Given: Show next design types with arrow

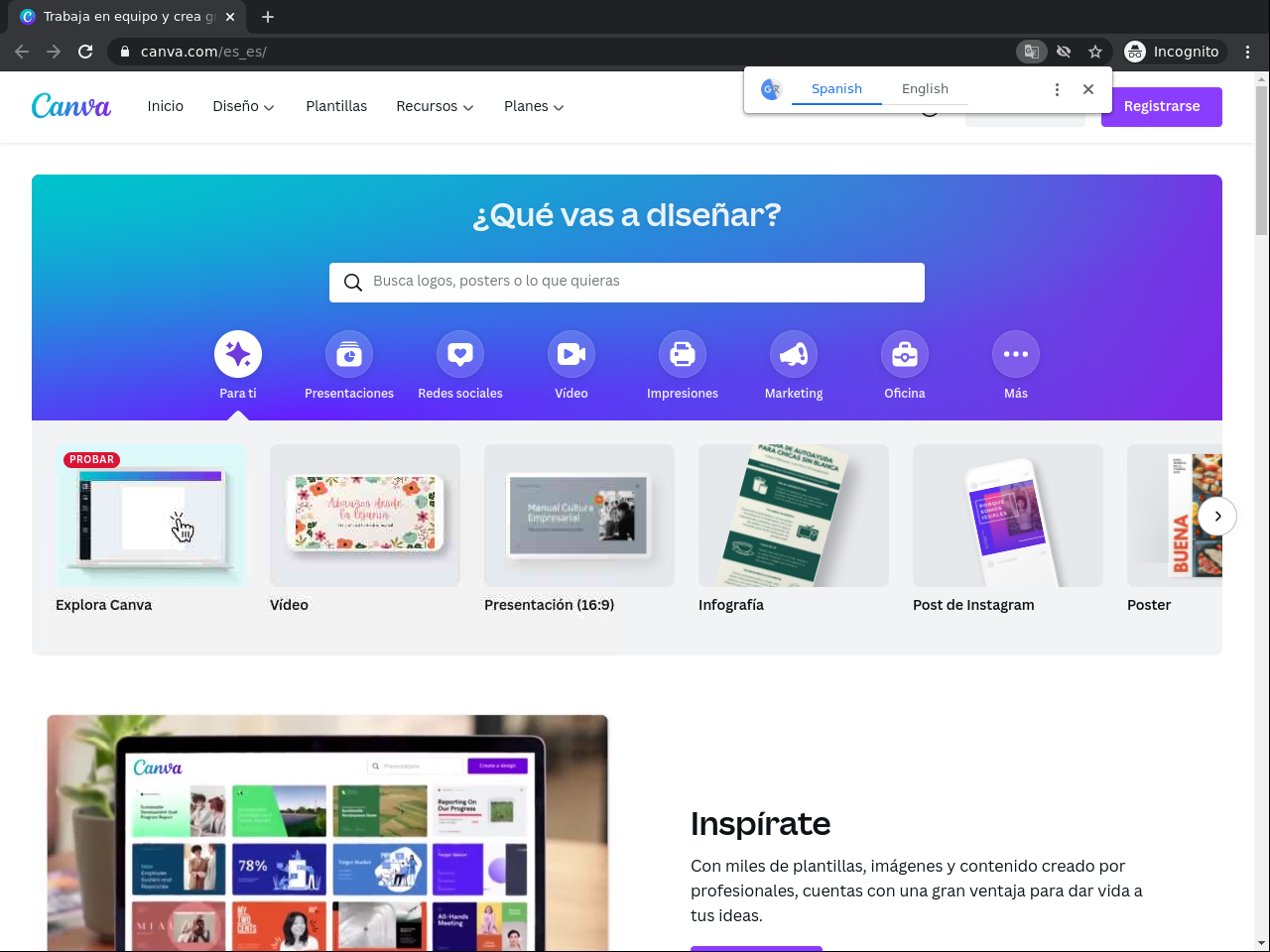Looking at the screenshot, I should [x=1217, y=516].
